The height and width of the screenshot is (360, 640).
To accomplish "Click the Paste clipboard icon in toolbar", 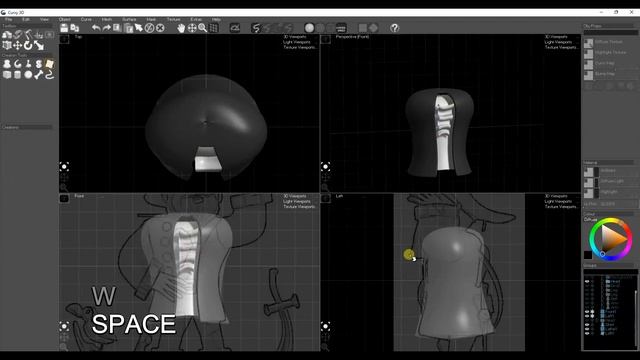I will point(128,28).
